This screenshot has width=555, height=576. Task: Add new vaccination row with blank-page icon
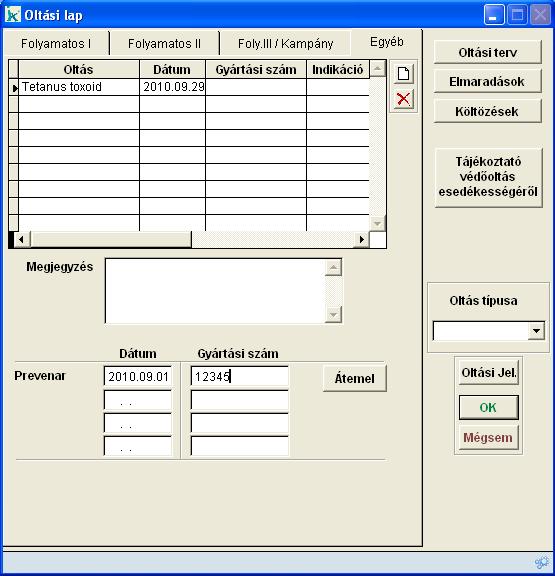[403, 73]
